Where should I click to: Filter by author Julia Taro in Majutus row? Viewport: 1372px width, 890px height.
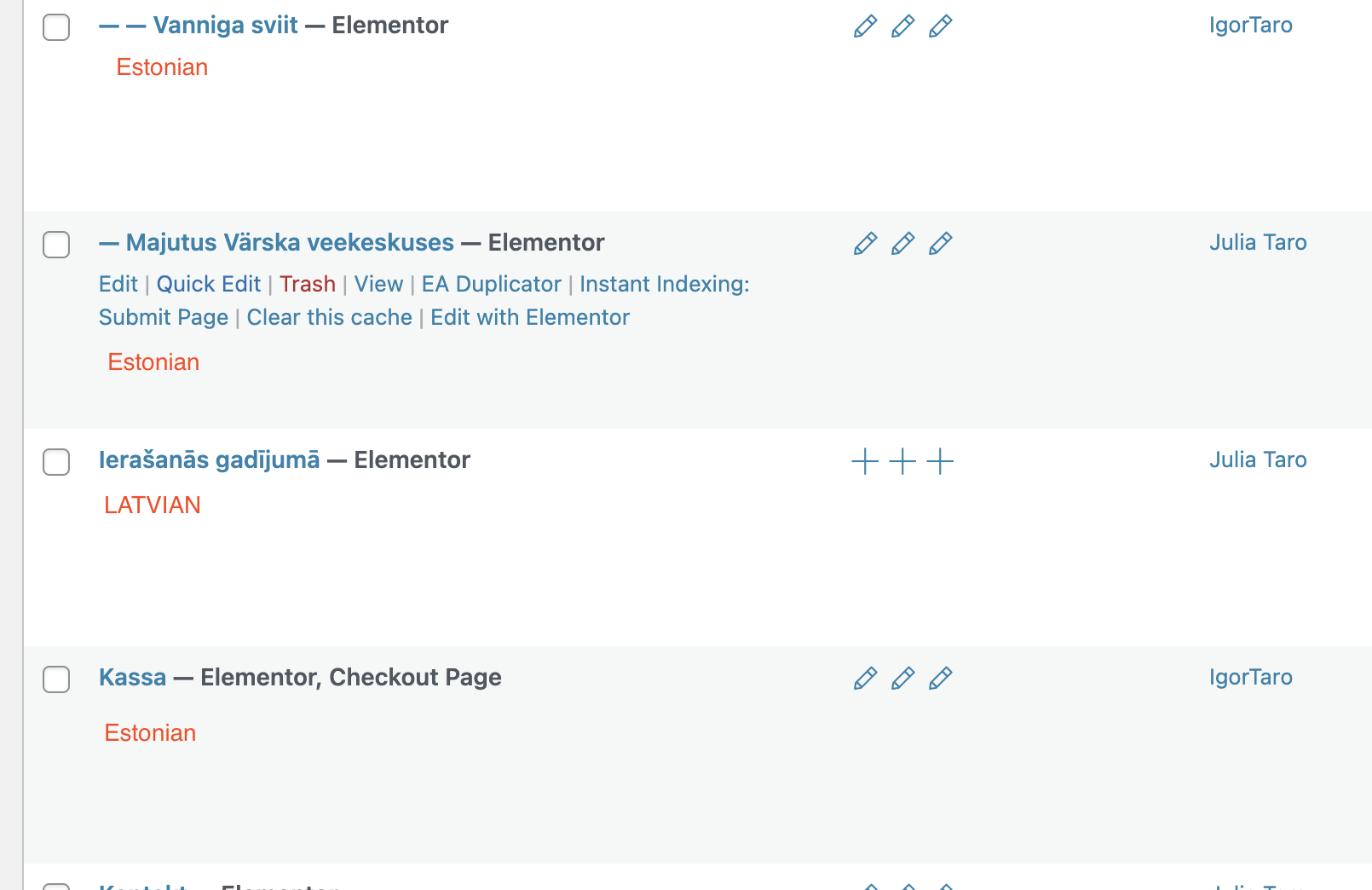click(1258, 242)
